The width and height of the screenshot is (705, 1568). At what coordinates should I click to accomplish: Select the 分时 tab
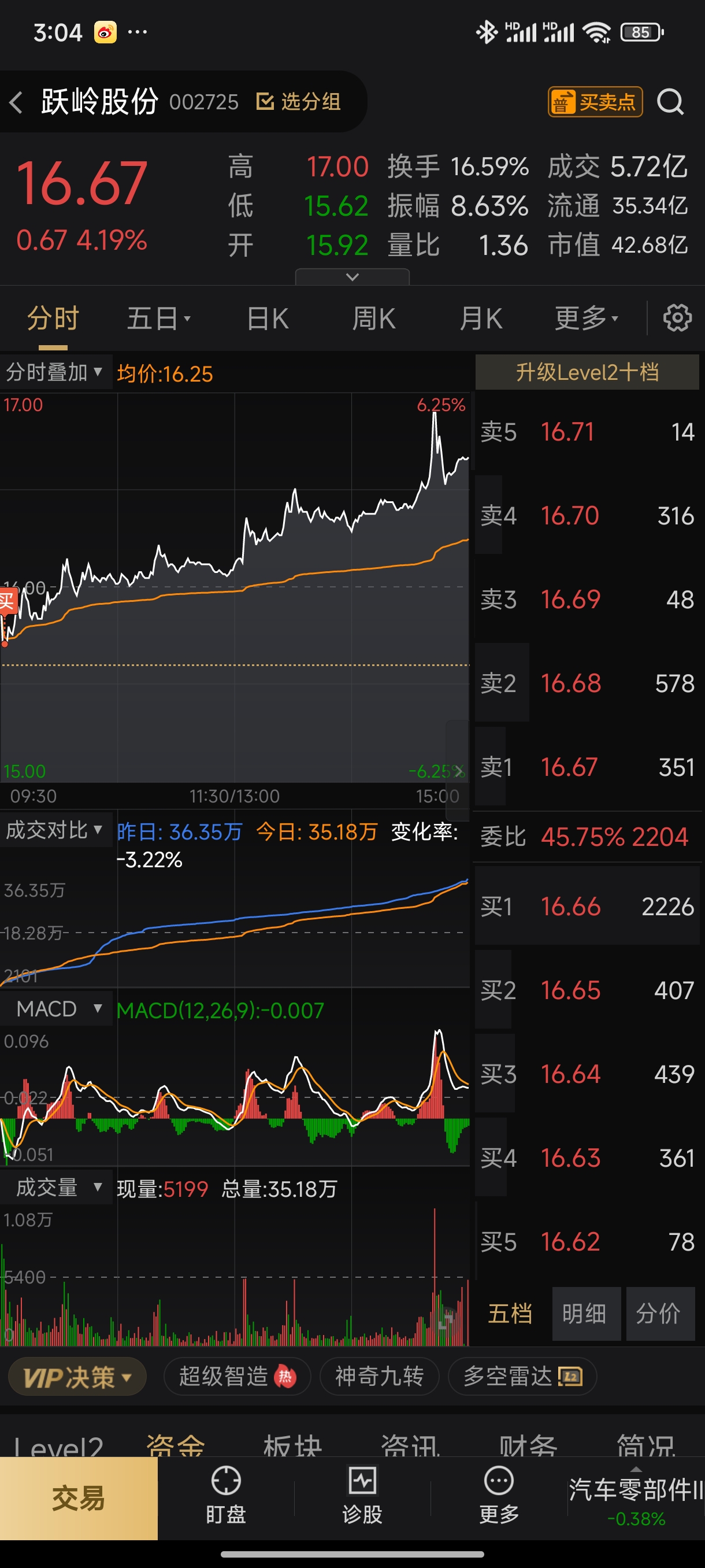(53, 319)
